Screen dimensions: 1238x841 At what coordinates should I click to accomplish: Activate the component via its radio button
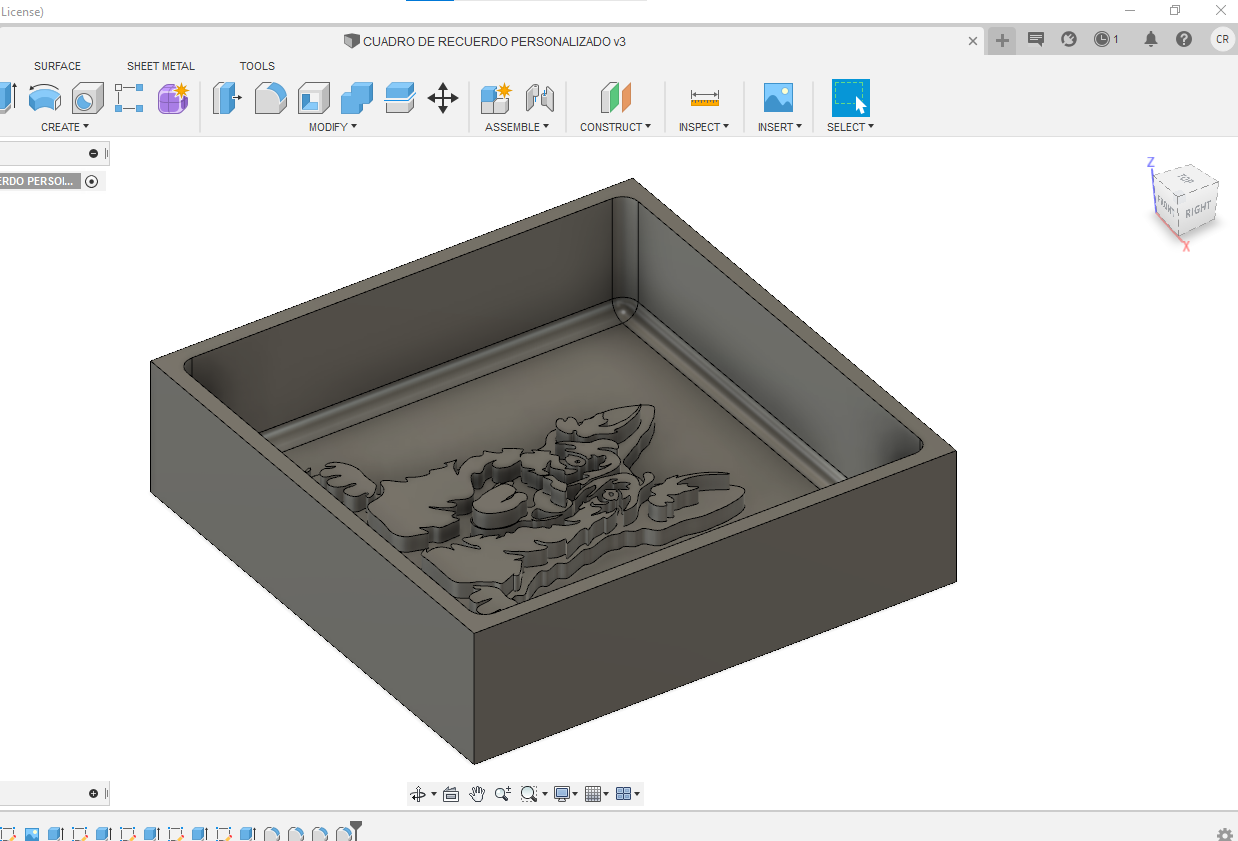coord(92,181)
